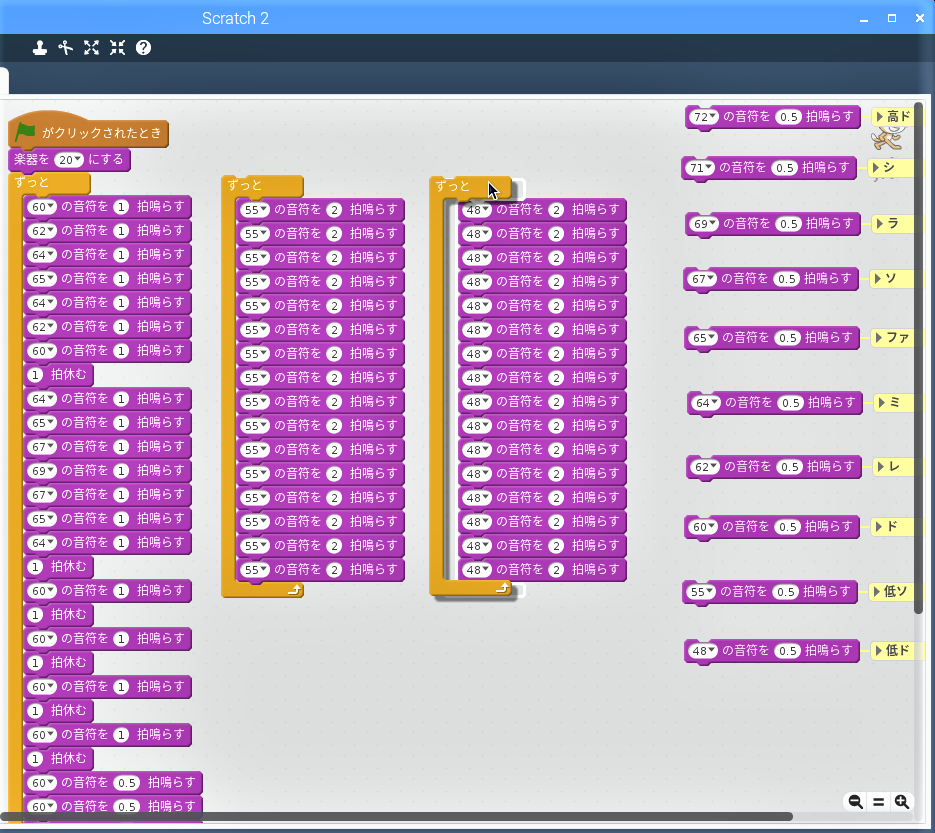Click the Scratch 2 window title

[x=236, y=18]
